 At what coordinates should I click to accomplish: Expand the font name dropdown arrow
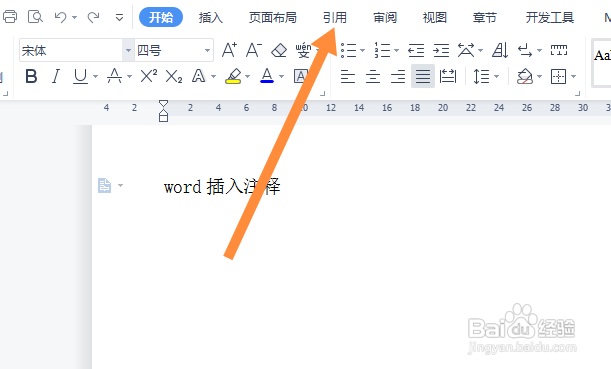pyautogui.click(x=128, y=50)
